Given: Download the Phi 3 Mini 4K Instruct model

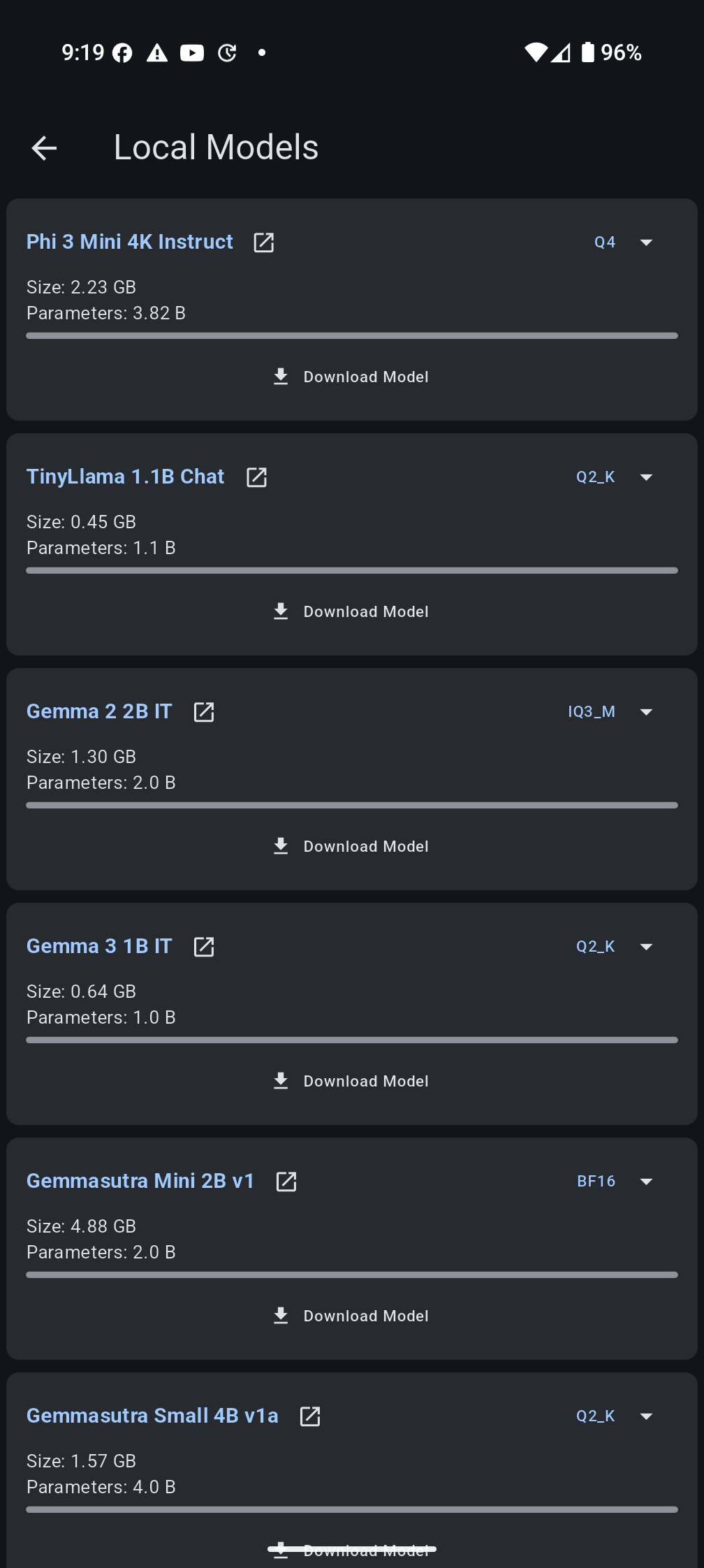Looking at the screenshot, I should tap(351, 377).
